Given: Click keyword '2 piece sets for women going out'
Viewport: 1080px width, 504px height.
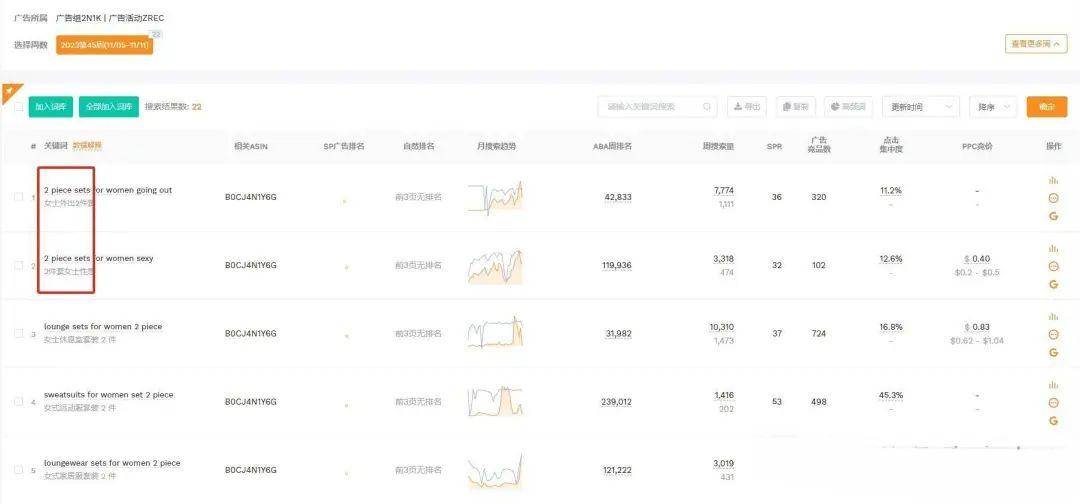Looking at the screenshot, I should pos(108,190).
